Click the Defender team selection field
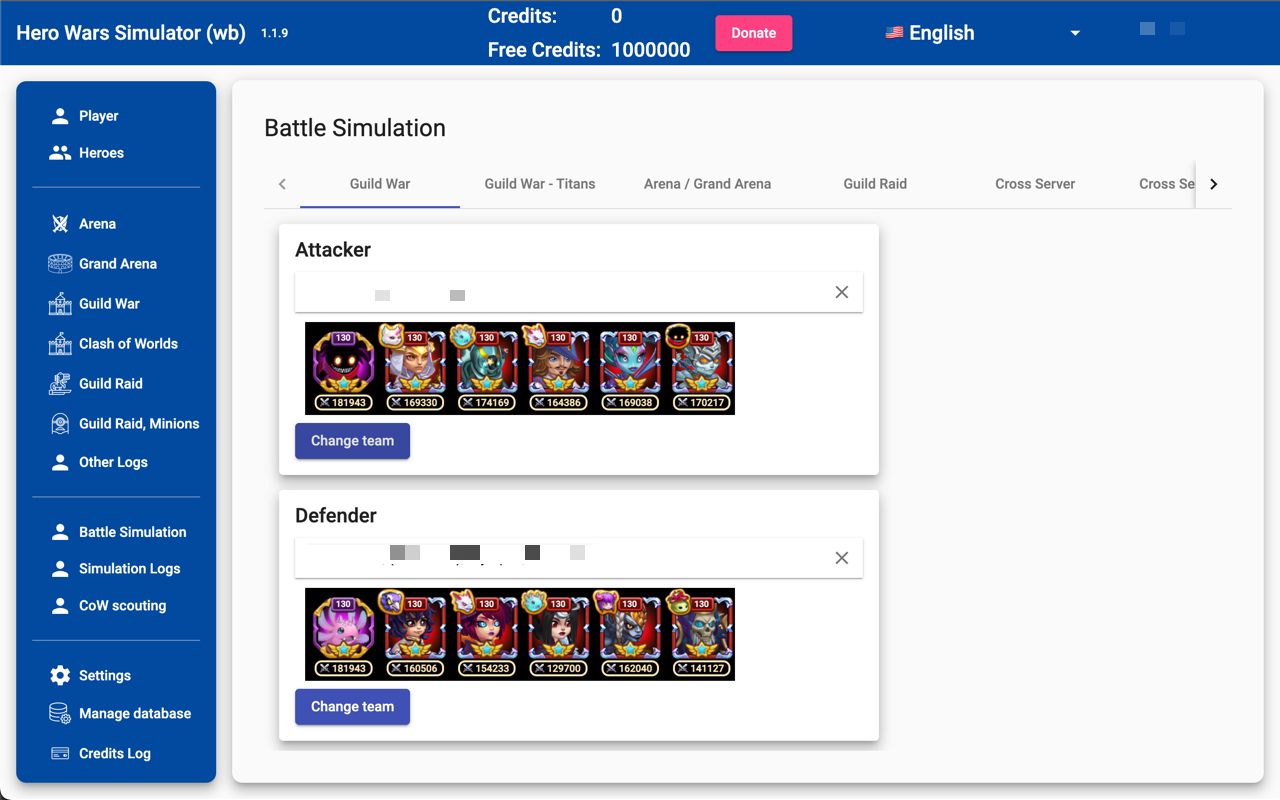The width and height of the screenshot is (1280, 800). (560, 557)
